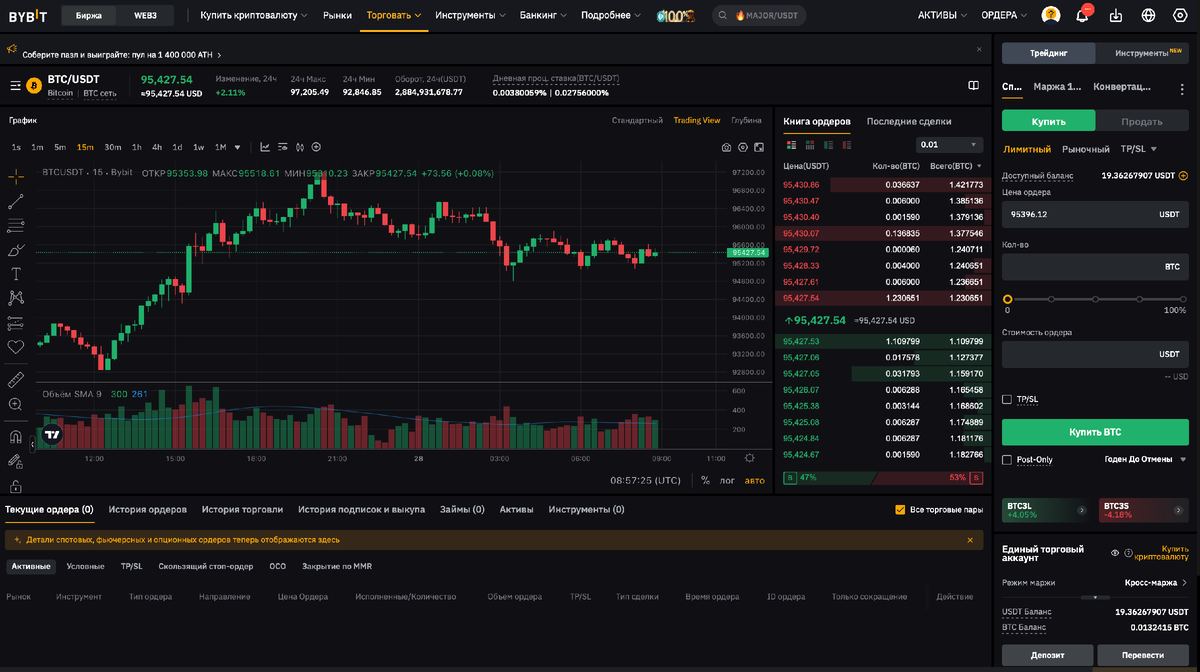This screenshot has height=672, width=1200.
Task: Click the order quantity percentage slider handle
Action: (x=1007, y=299)
